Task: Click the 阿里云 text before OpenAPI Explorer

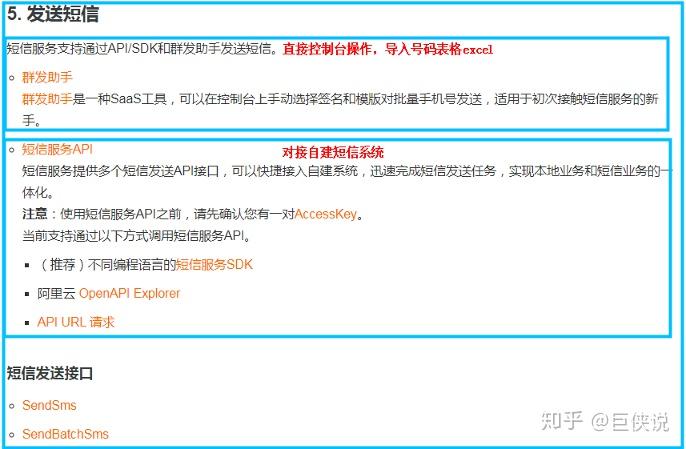Action: point(56,293)
